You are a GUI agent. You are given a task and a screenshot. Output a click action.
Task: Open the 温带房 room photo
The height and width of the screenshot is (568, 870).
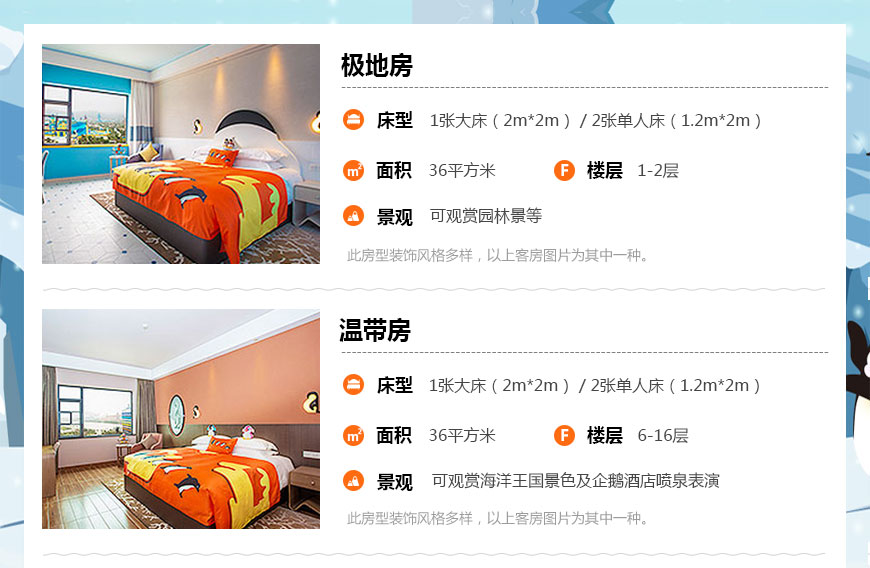click(x=181, y=419)
